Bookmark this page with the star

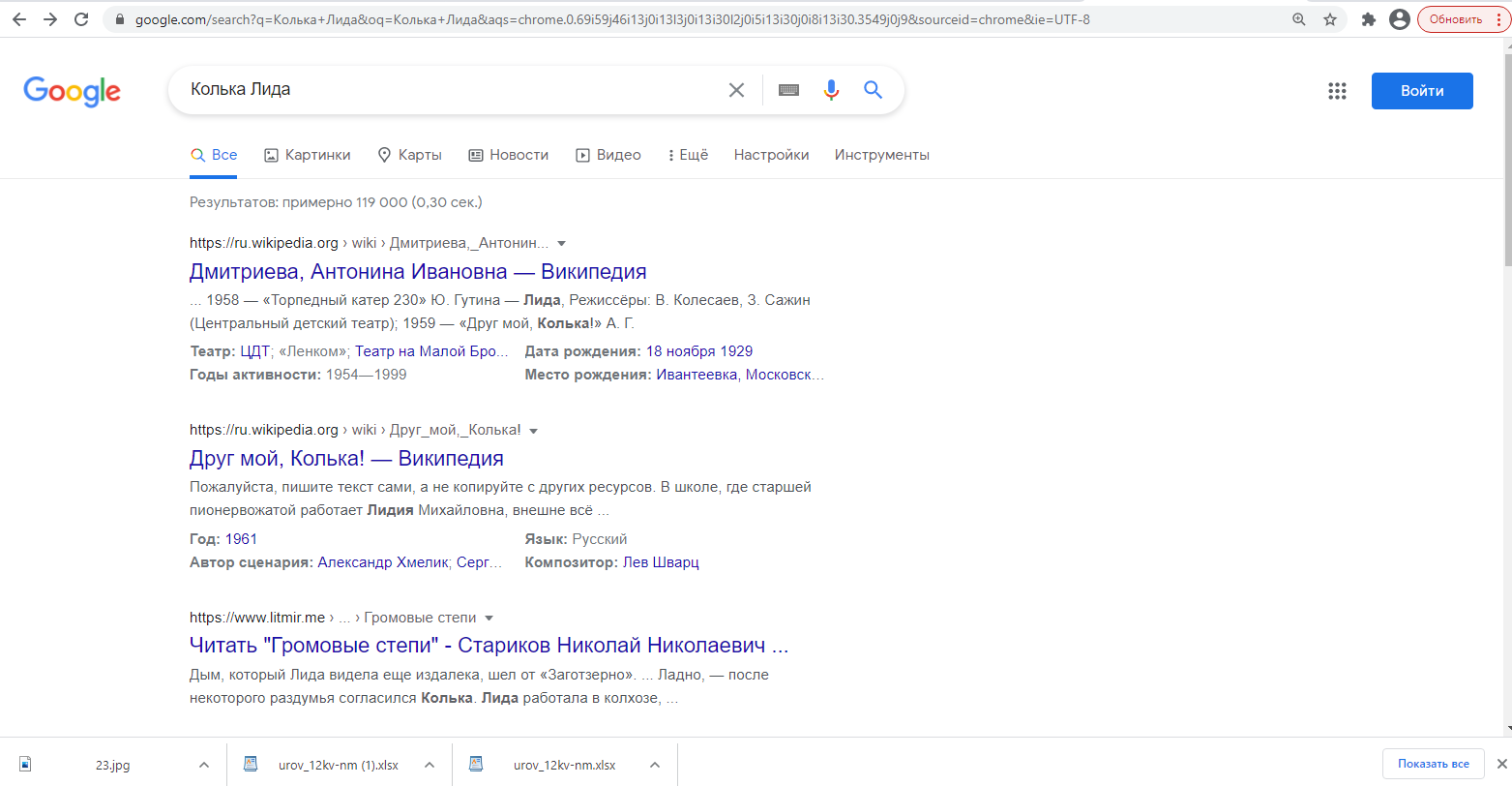1330,19
